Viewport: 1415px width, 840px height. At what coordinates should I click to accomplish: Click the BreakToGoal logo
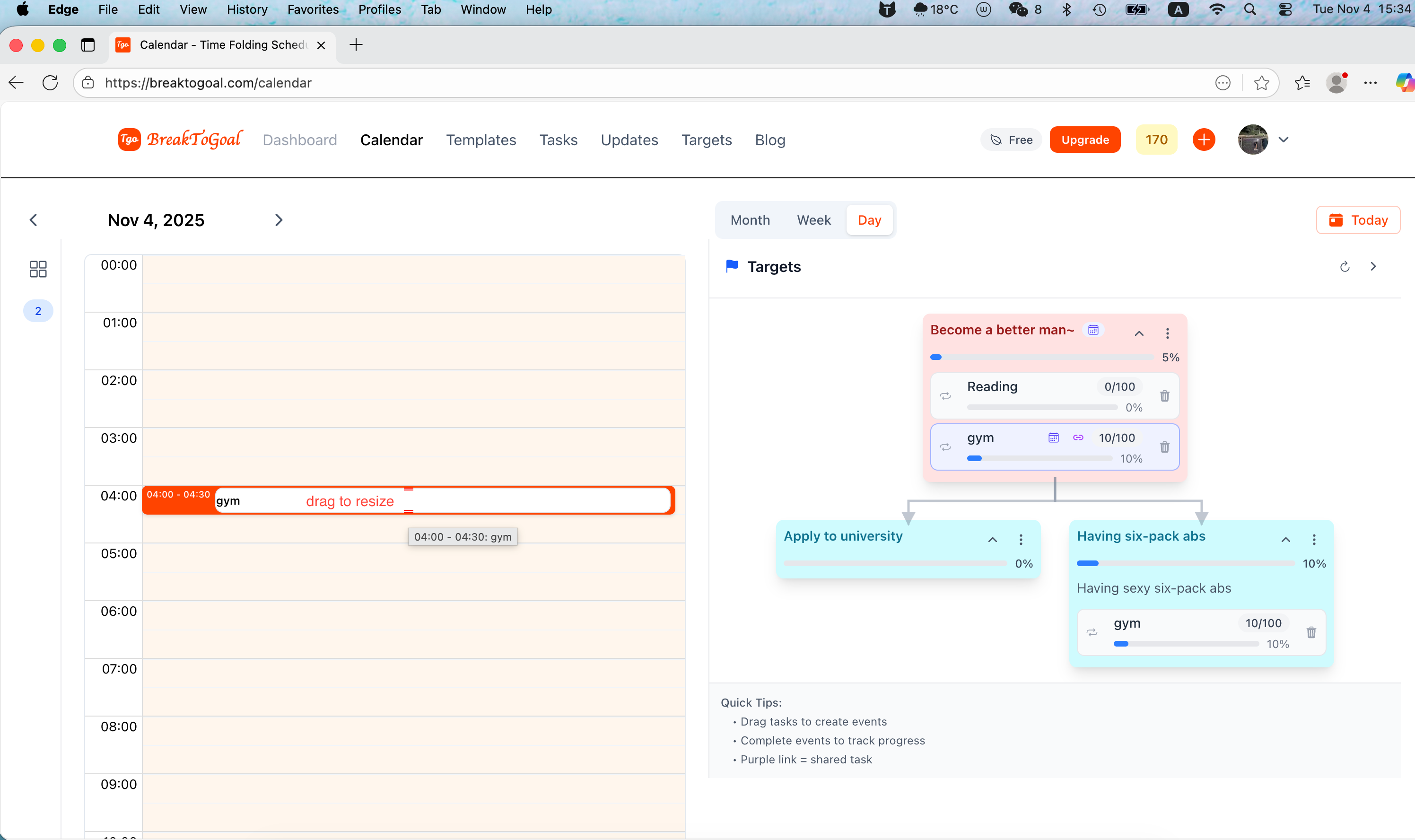180,139
